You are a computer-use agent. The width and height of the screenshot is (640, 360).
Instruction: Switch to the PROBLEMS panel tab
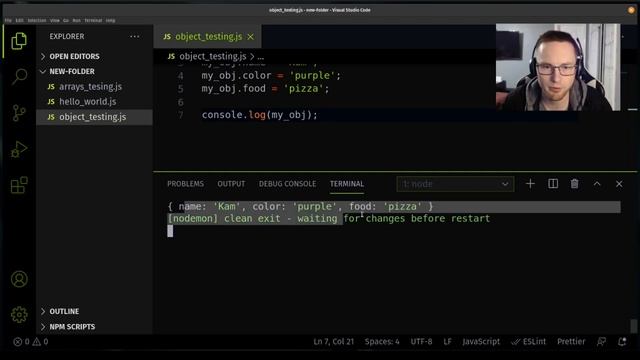pyautogui.click(x=185, y=184)
